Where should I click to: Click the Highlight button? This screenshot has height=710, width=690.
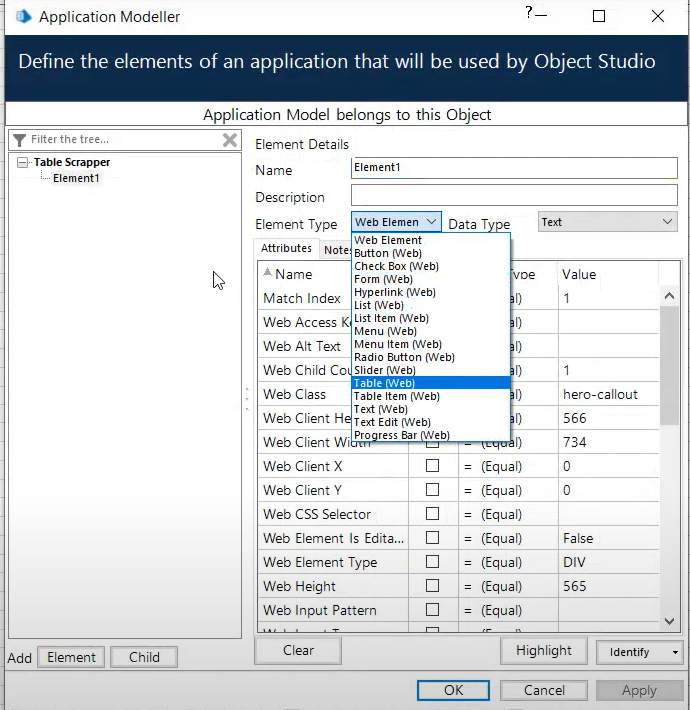(x=544, y=651)
